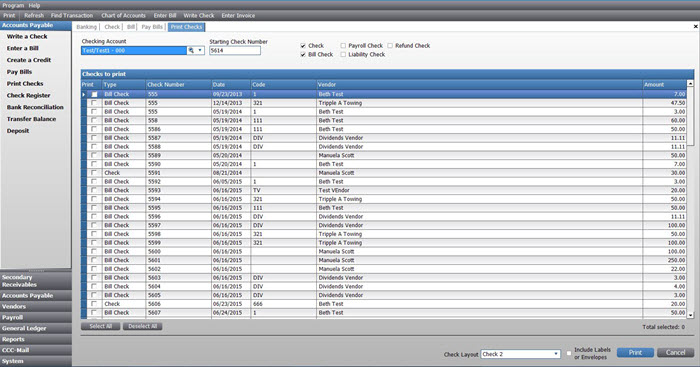
Task: Sort by the Vendor column header
Action: tap(479, 84)
